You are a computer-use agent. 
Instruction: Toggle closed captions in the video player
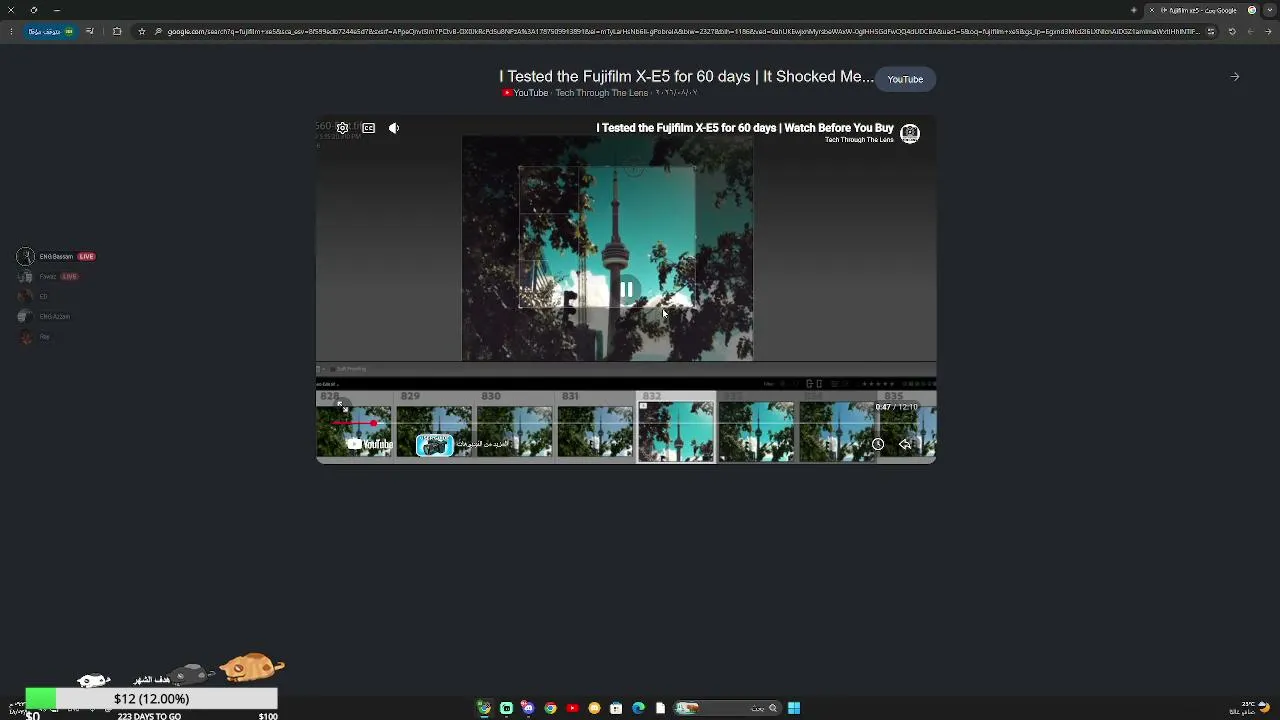click(368, 128)
